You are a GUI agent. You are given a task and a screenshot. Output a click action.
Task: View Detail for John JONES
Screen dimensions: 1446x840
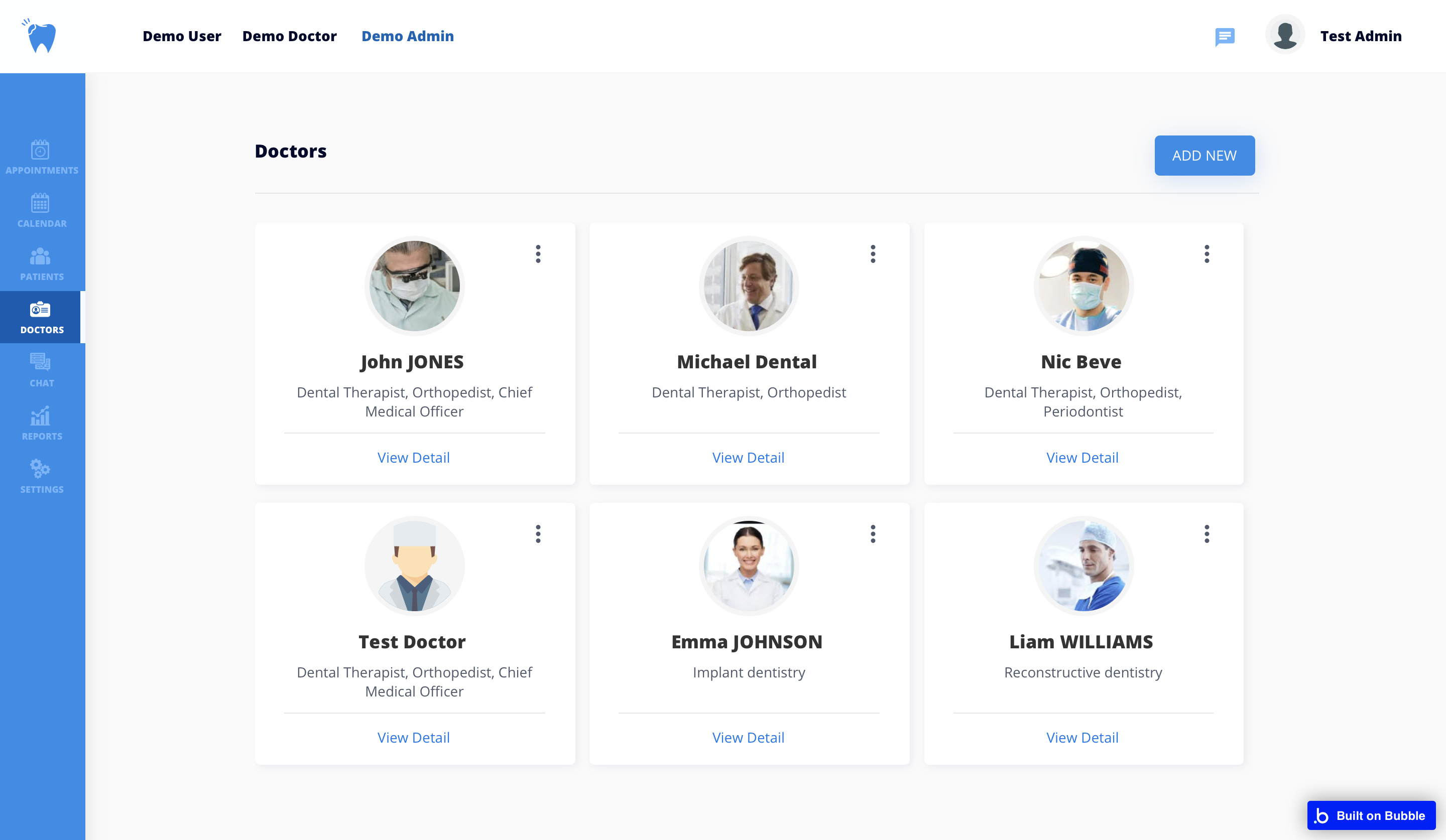(x=414, y=458)
